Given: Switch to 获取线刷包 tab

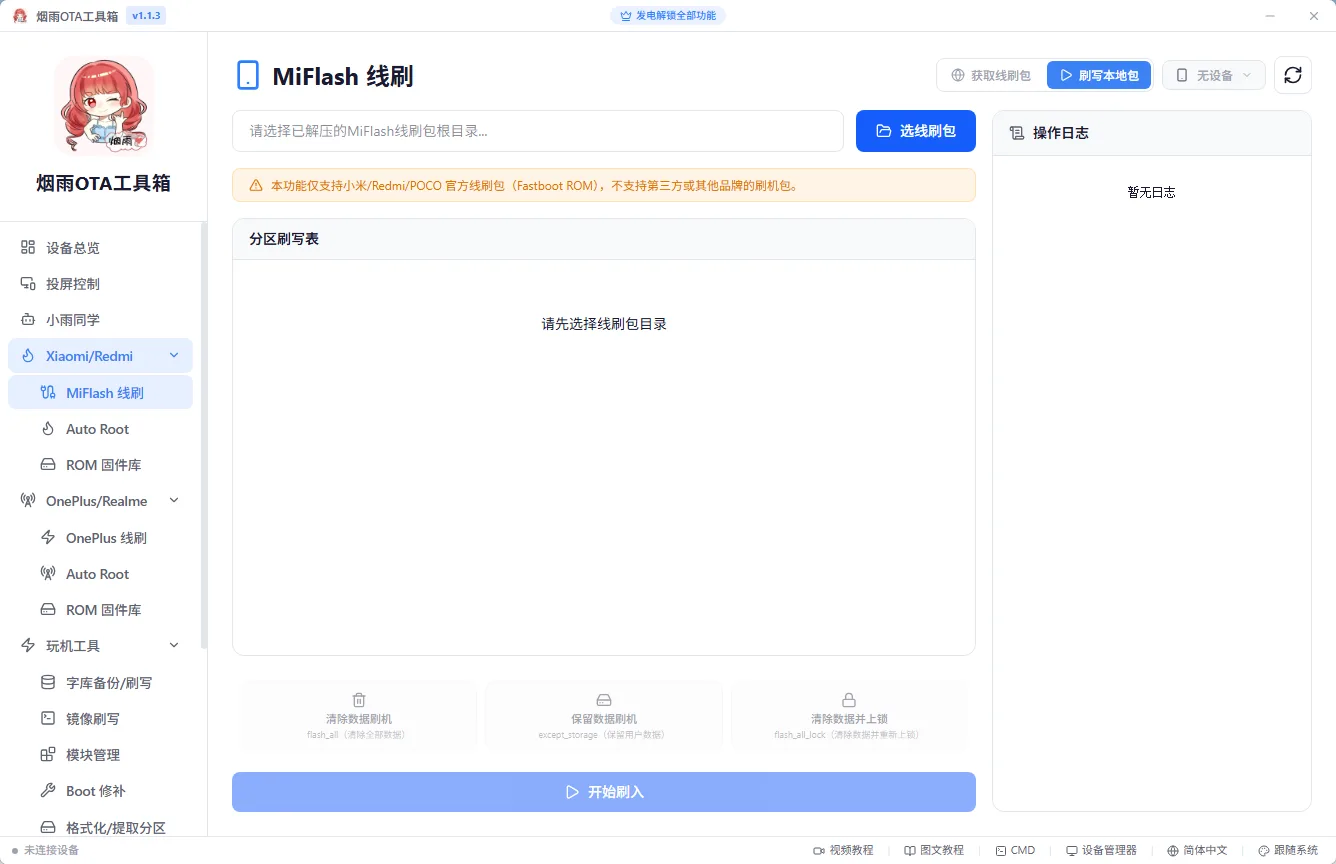Looking at the screenshot, I should [x=991, y=75].
